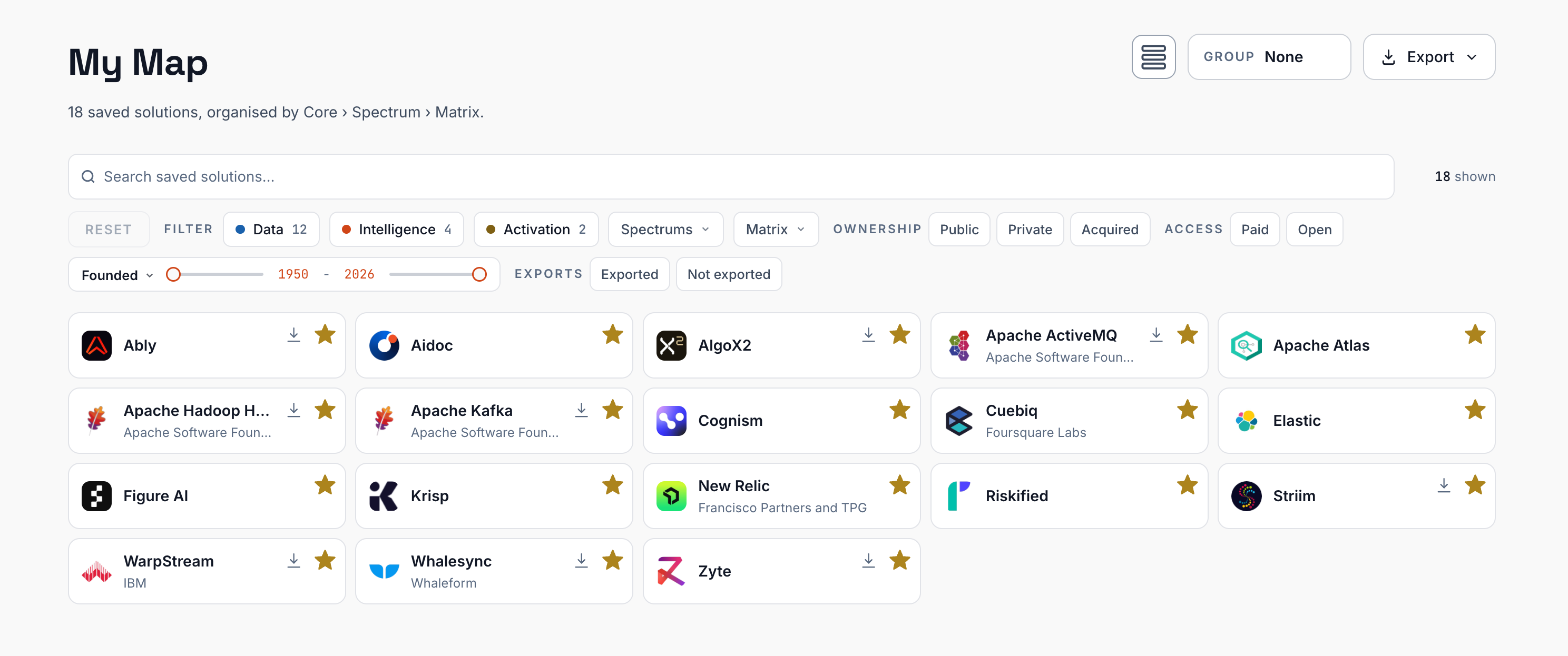The image size is (1568, 656).
Task: Open the Founded range type dropdown
Action: (x=117, y=275)
